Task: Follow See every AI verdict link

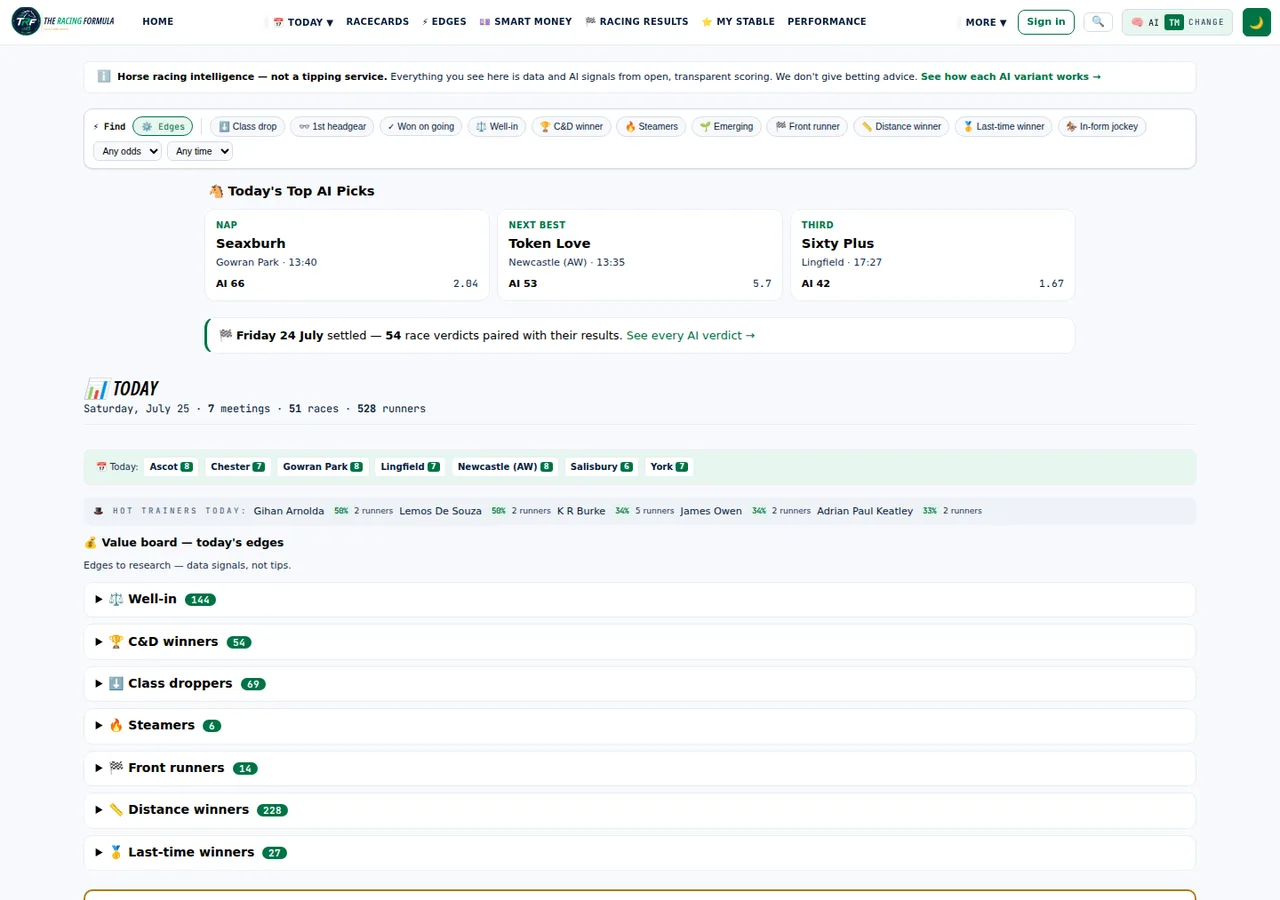Action: (691, 335)
